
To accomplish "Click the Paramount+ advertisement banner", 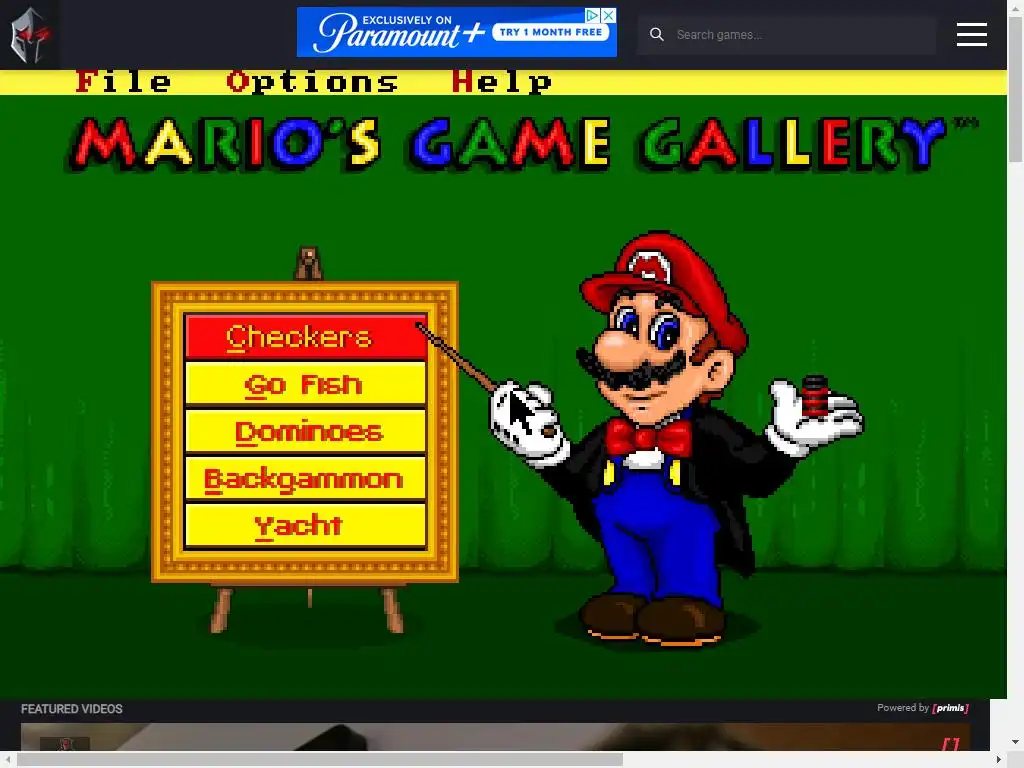I will 456,32.
